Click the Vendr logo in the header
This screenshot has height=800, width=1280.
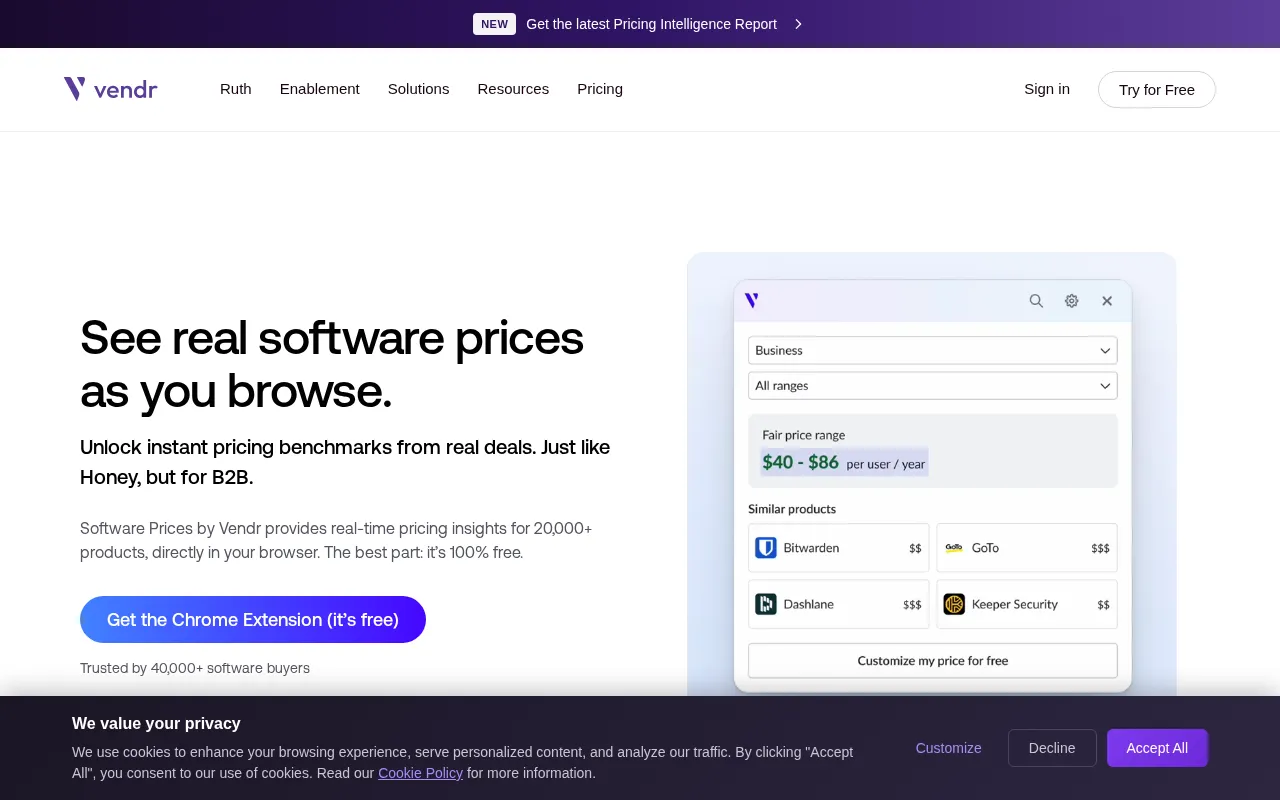click(x=110, y=89)
